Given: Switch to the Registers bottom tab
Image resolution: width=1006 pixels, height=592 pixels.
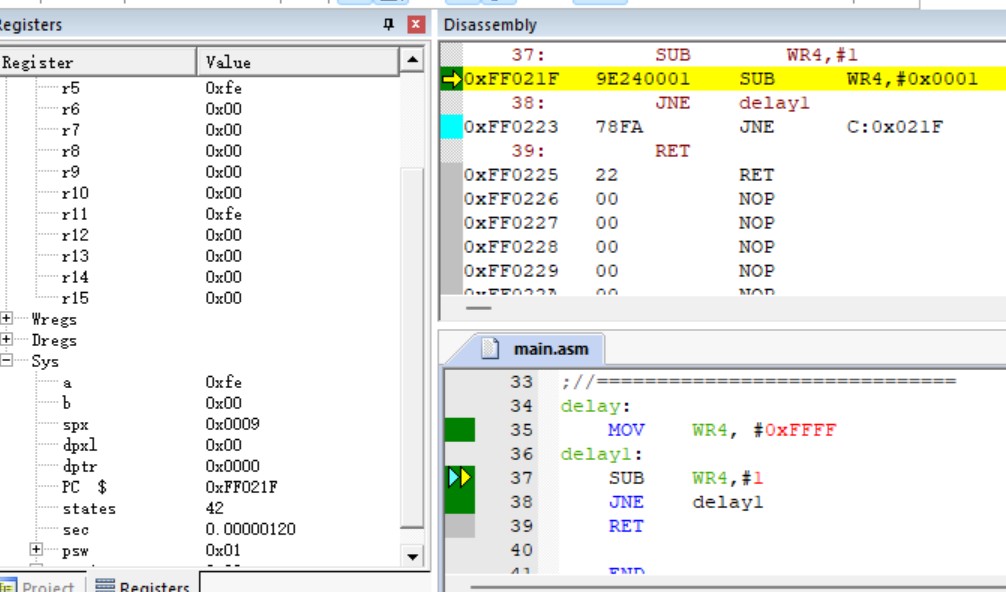Looking at the screenshot, I should click(142, 585).
